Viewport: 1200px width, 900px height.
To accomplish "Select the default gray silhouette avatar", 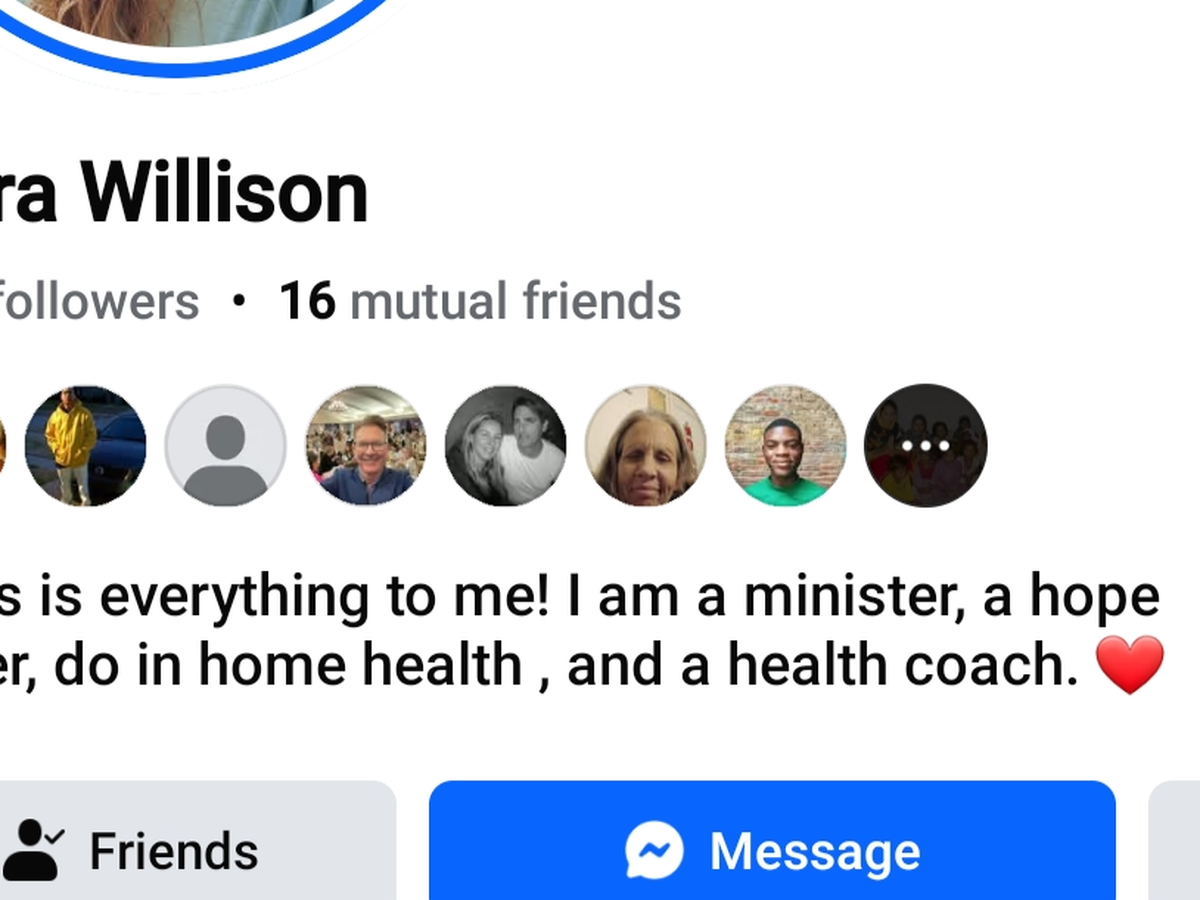I will [225, 445].
